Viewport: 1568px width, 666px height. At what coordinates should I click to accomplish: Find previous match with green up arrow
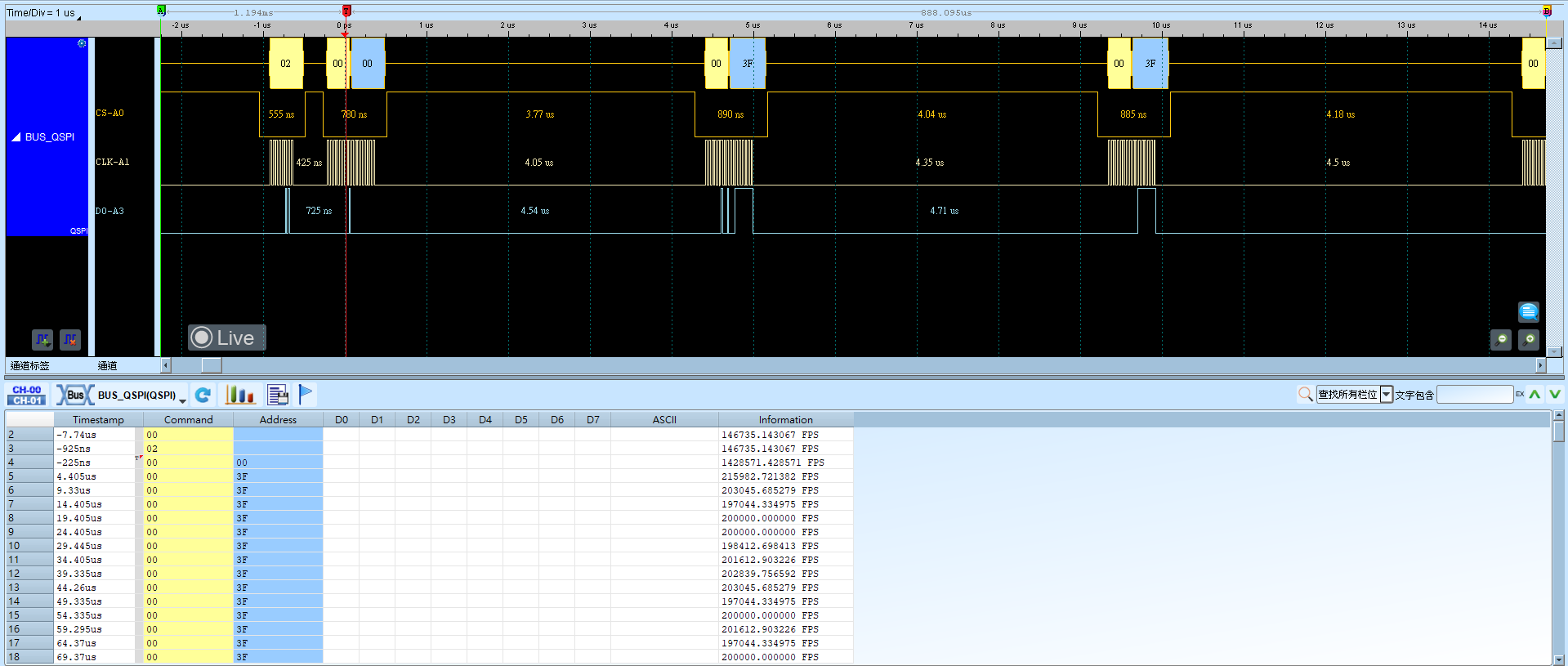[x=1535, y=395]
